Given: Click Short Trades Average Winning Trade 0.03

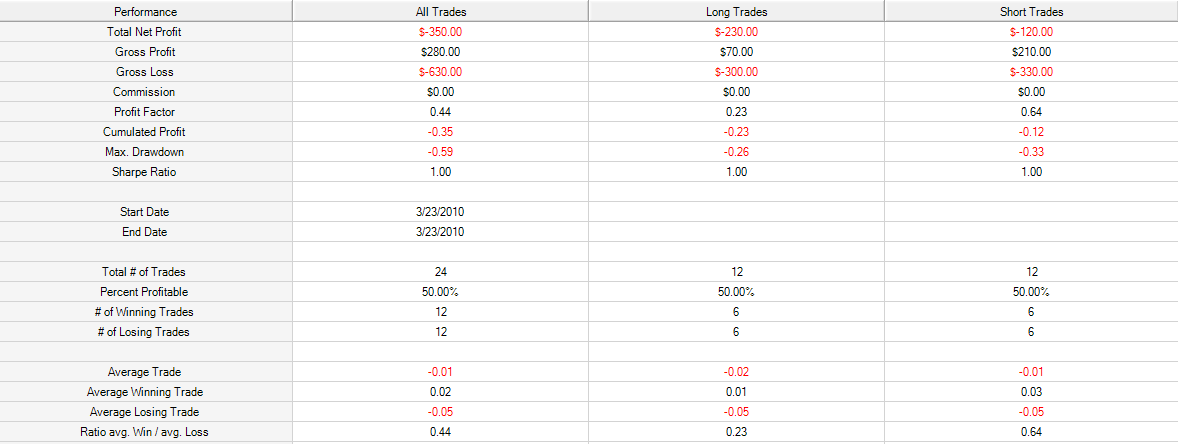Looking at the screenshot, I should (x=1032, y=392).
